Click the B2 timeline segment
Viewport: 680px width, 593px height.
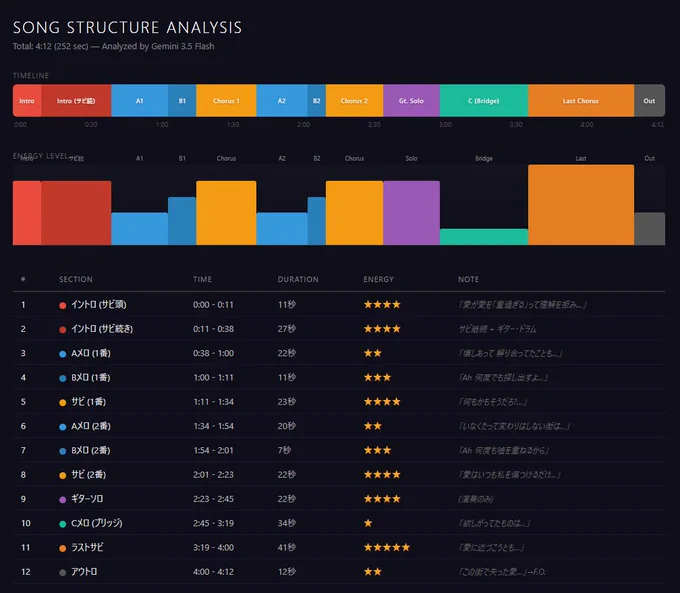317,101
